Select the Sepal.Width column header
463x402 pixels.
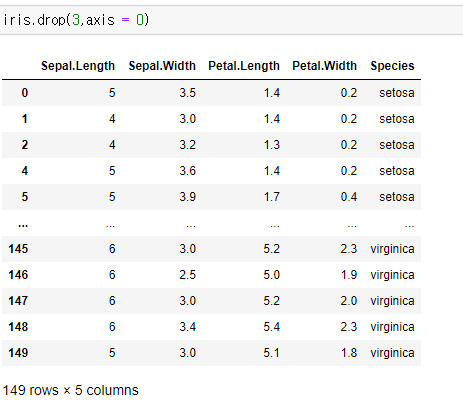pyautogui.click(x=162, y=66)
